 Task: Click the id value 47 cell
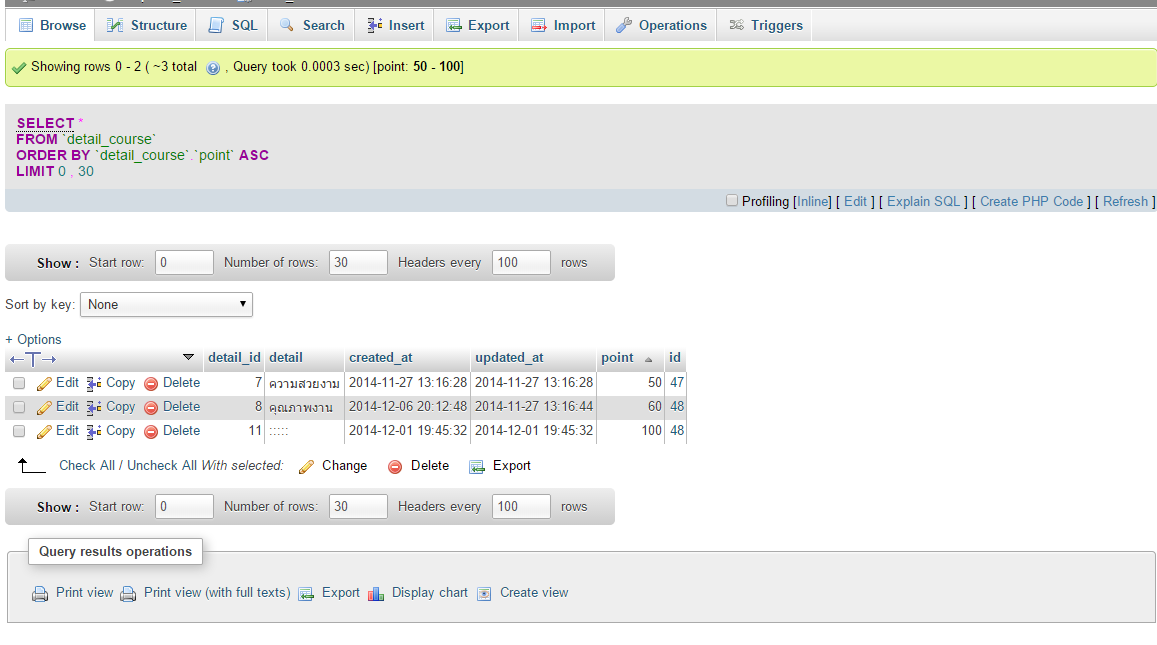point(677,382)
